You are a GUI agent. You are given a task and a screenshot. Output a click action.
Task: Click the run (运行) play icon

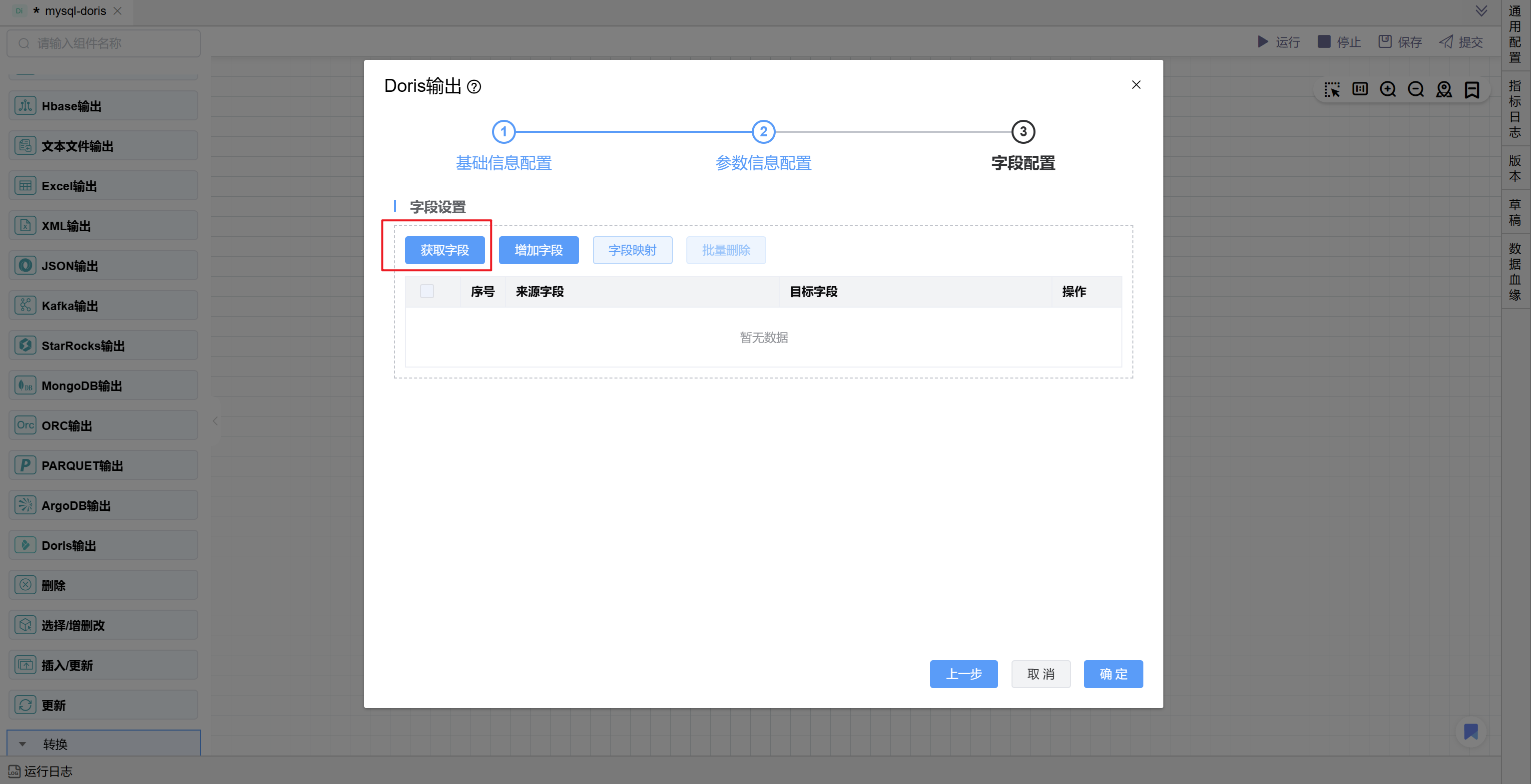[1262, 41]
